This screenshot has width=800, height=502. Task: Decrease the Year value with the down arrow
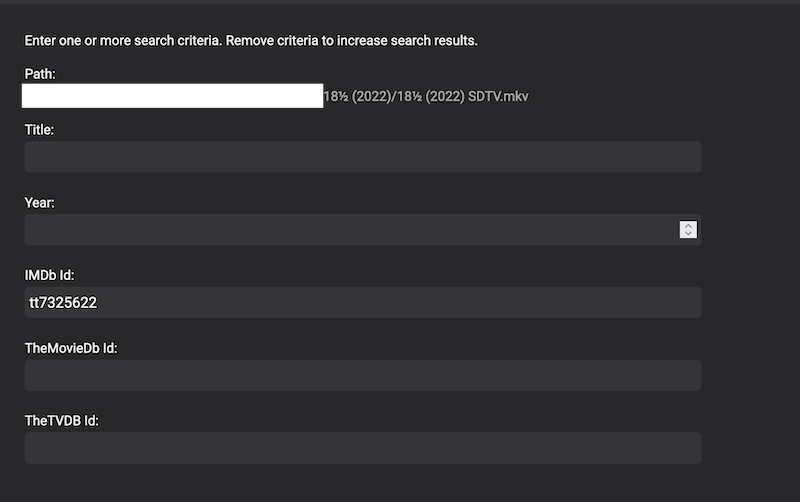688,234
